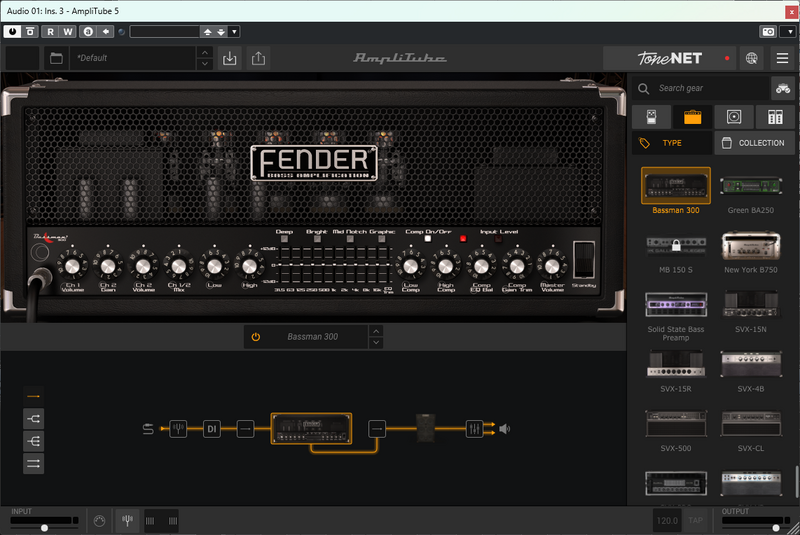Toggle Read automation R button
This screenshot has height=535, width=800.
pyautogui.click(x=50, y=32)
